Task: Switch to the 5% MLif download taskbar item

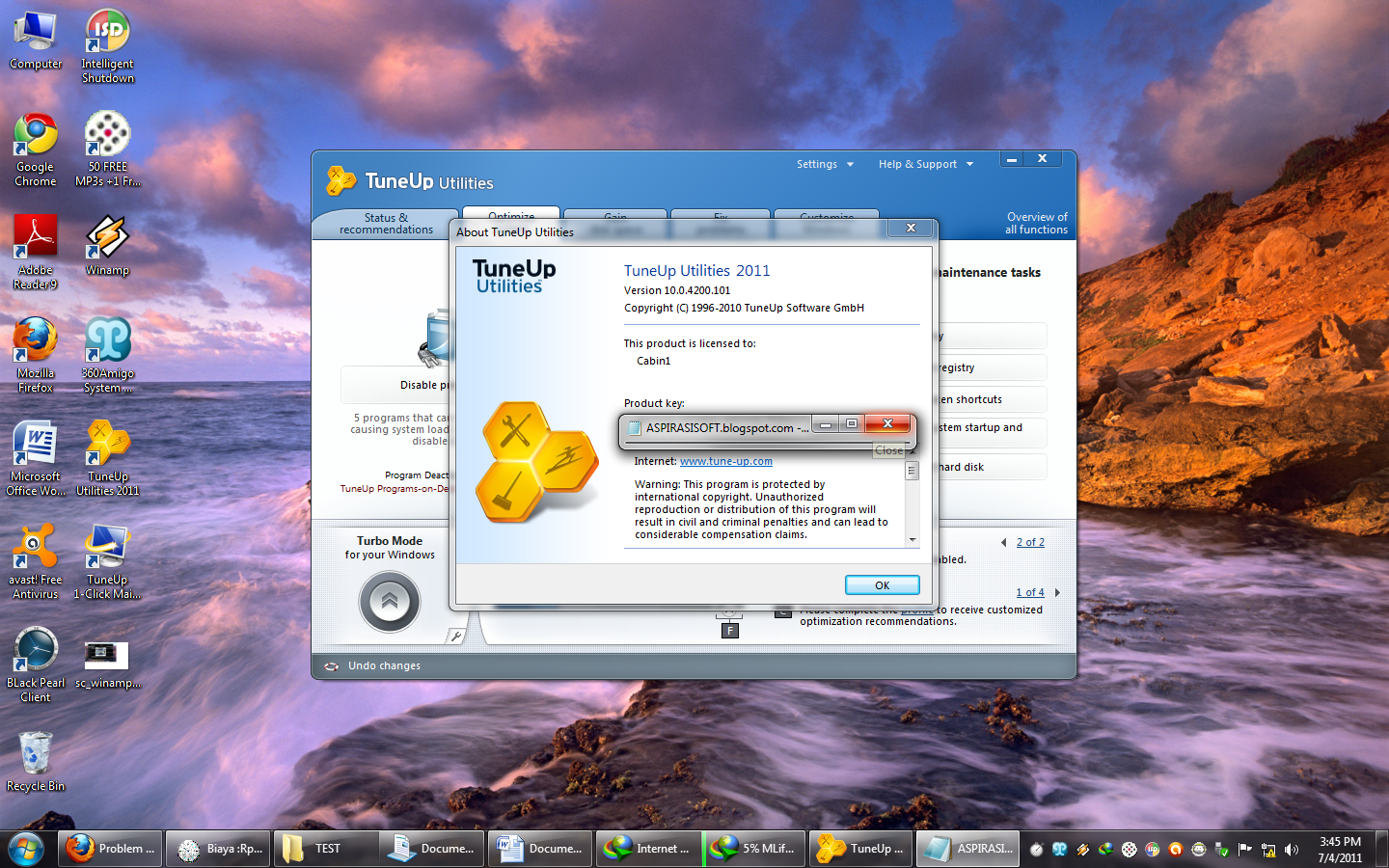Action: coord(757,849)
